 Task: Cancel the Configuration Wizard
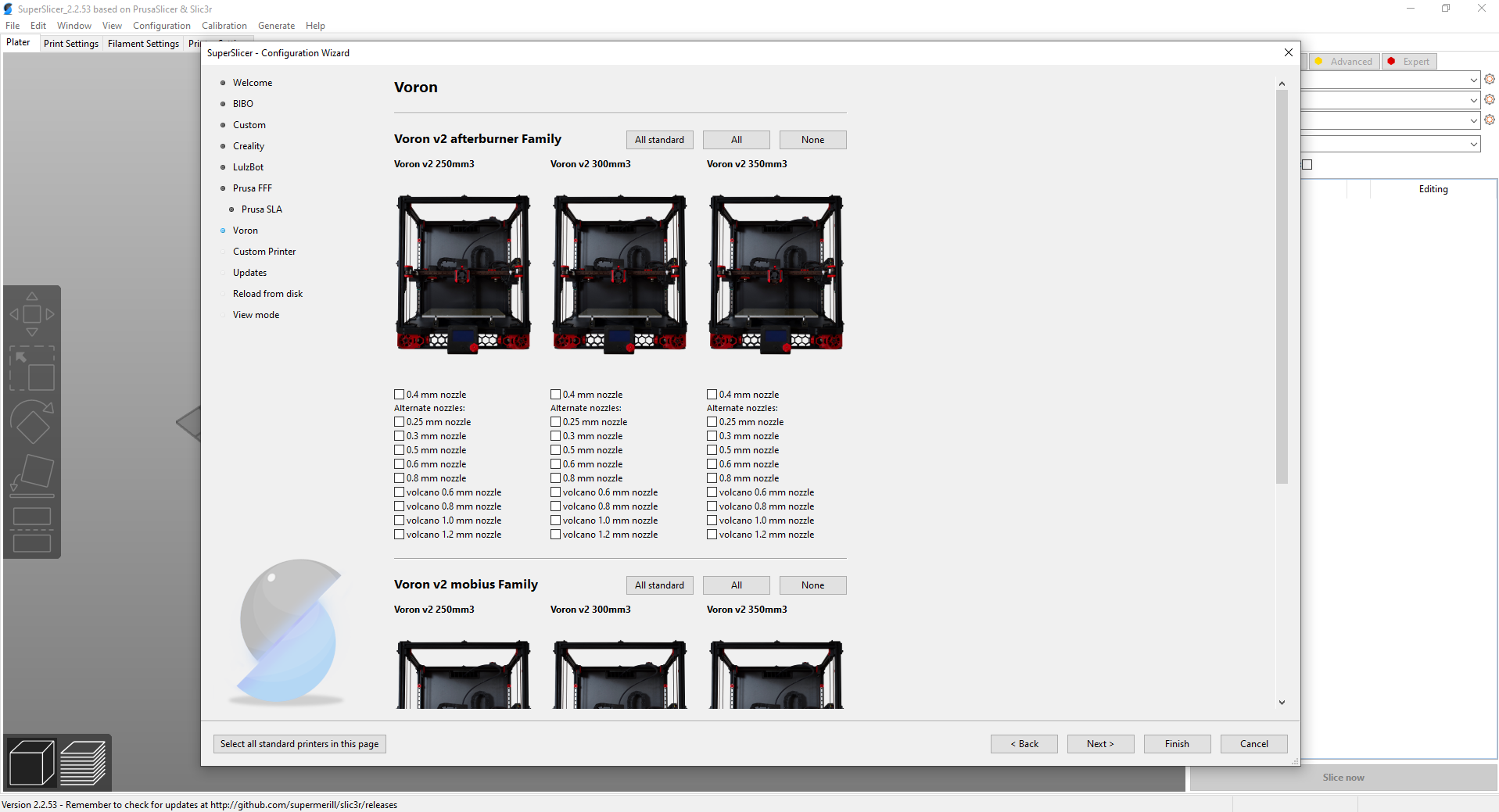(1254, 744)
